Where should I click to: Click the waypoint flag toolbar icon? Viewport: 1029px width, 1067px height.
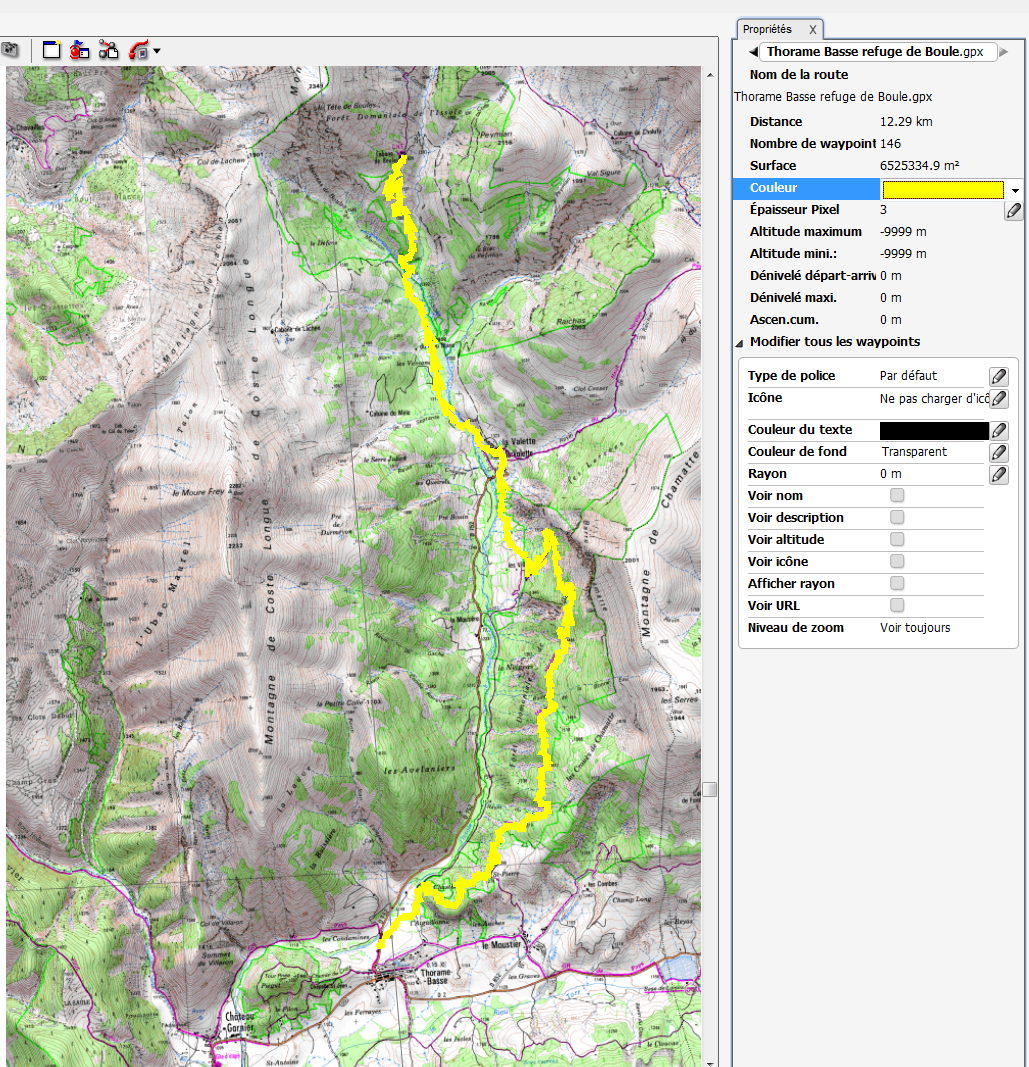[80, 50]
